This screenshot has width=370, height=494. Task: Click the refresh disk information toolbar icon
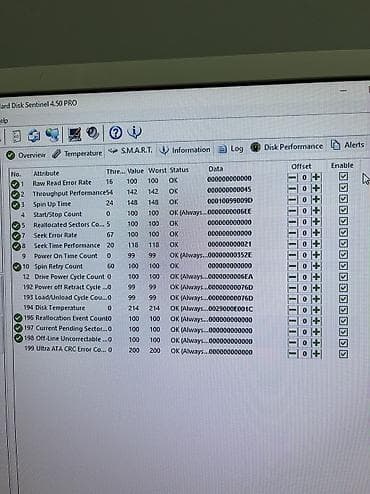(34, 135)
